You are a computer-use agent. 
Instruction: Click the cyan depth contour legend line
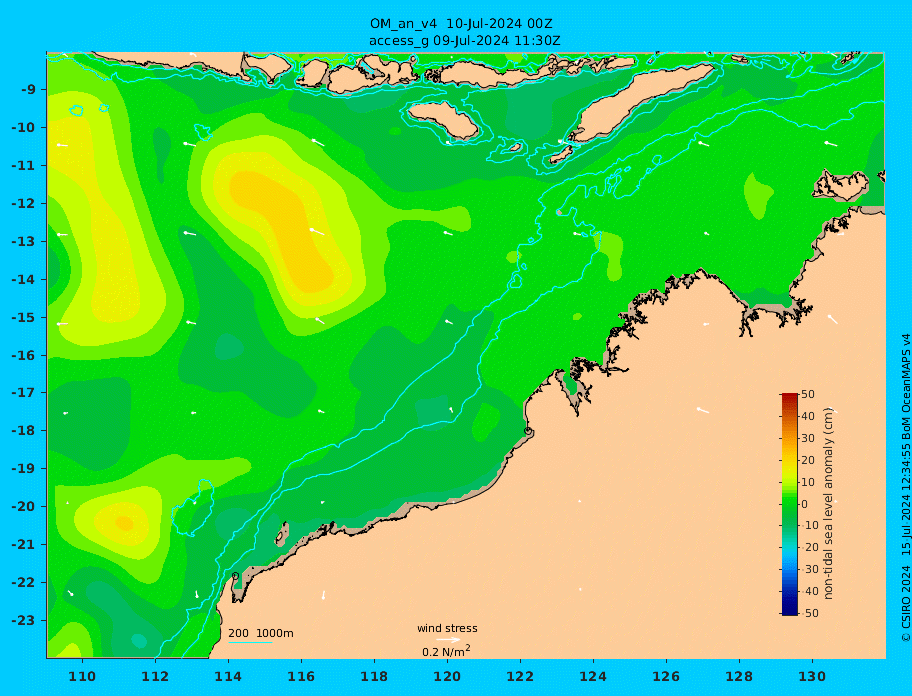250,643
